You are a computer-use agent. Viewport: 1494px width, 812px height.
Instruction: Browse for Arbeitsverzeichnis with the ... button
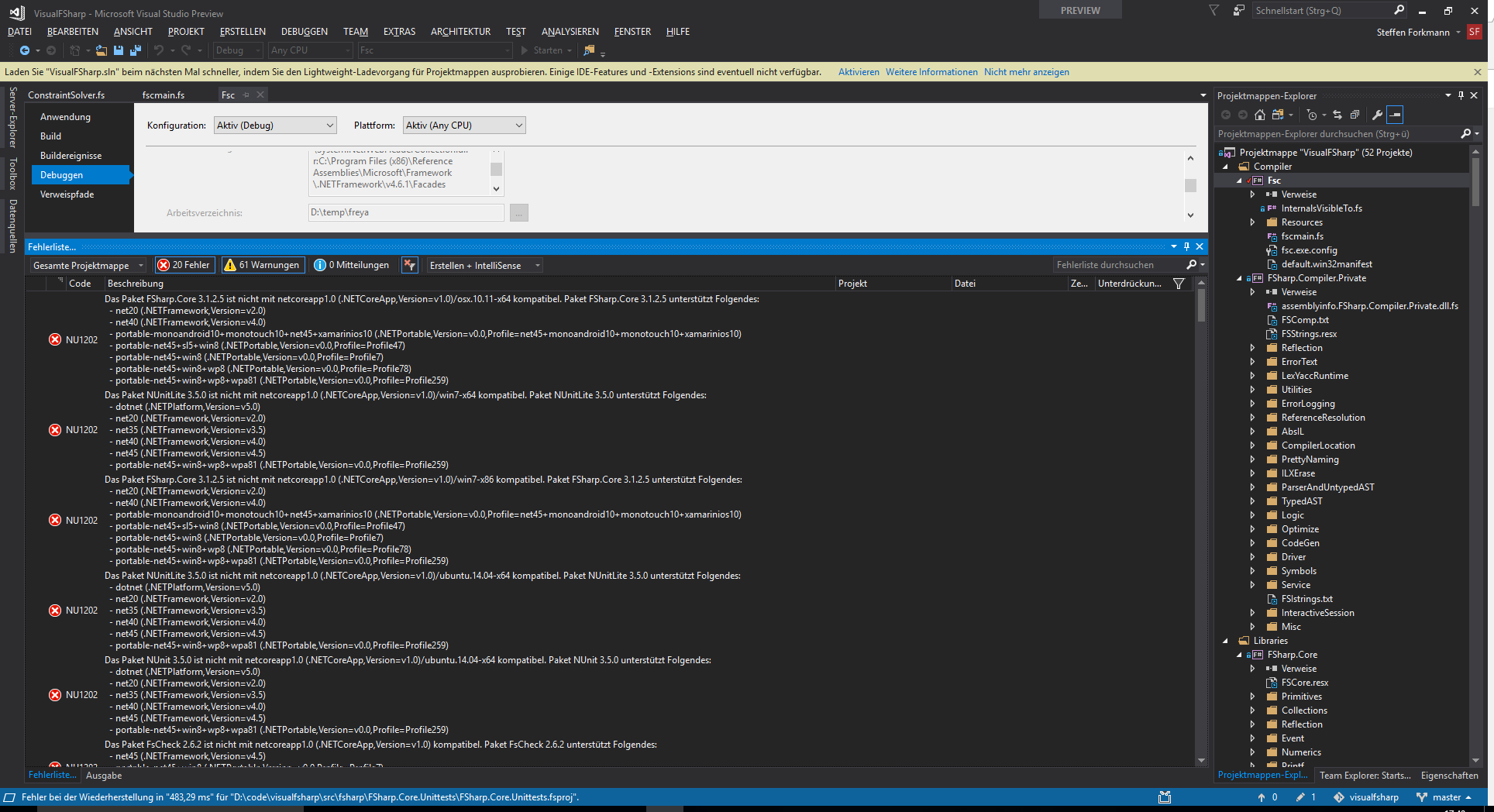[518, 212]
